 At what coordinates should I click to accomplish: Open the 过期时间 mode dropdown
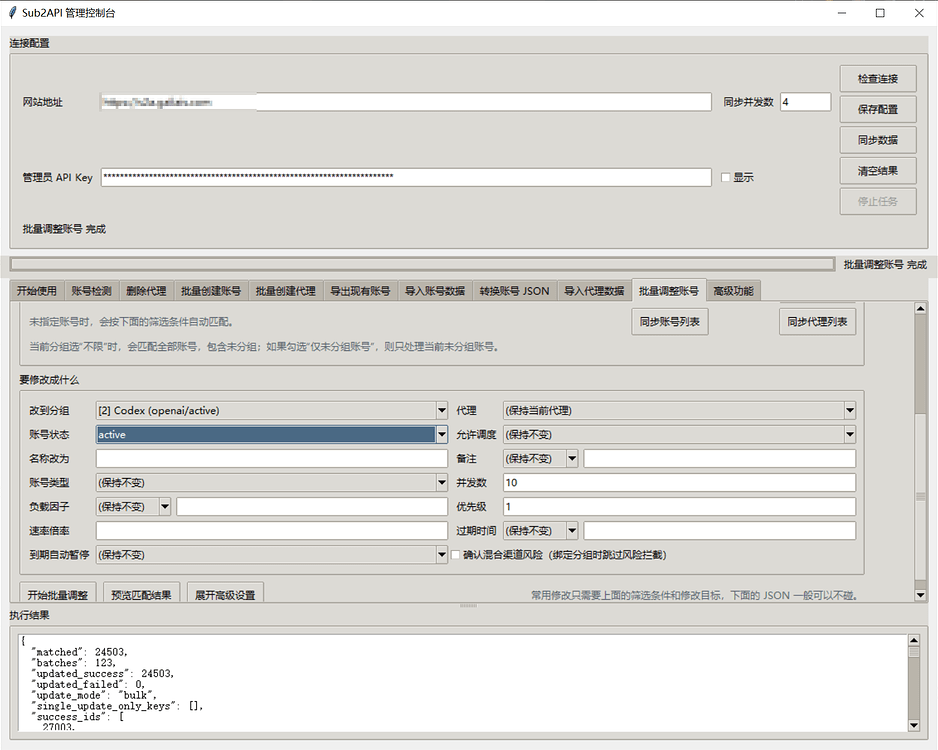tap(572, 531)
